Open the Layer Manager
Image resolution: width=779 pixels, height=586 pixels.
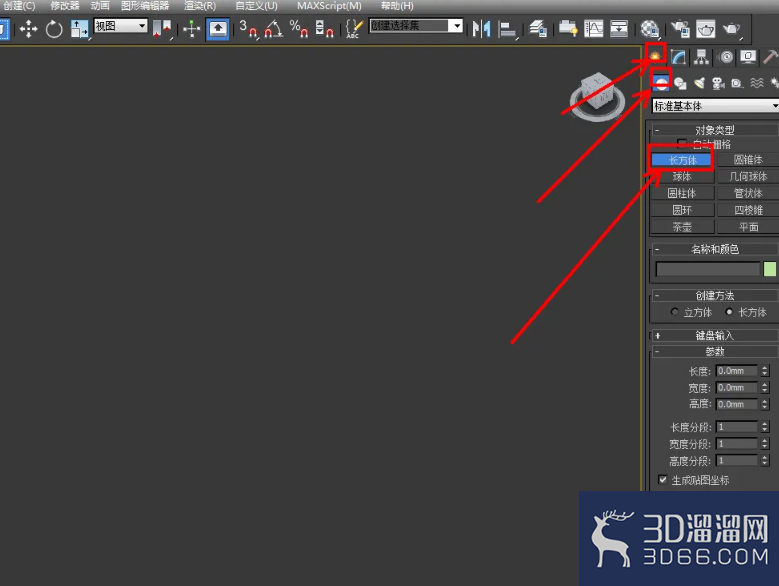point(538,29)
